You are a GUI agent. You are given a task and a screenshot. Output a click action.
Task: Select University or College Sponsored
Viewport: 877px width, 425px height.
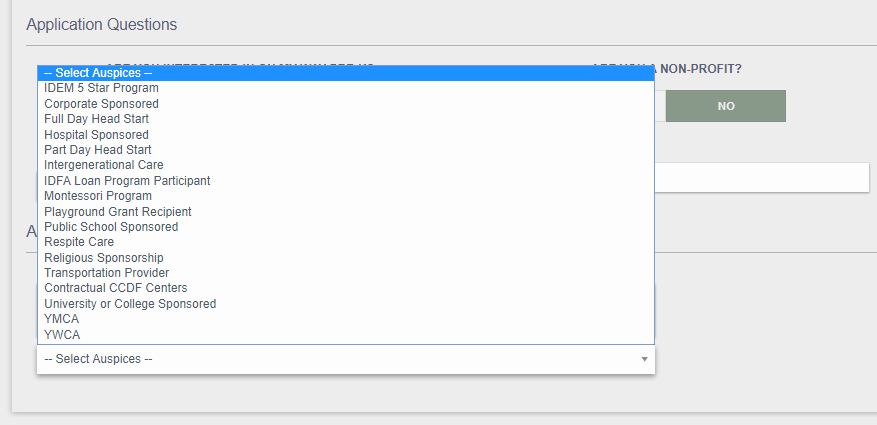pos(130,304)
